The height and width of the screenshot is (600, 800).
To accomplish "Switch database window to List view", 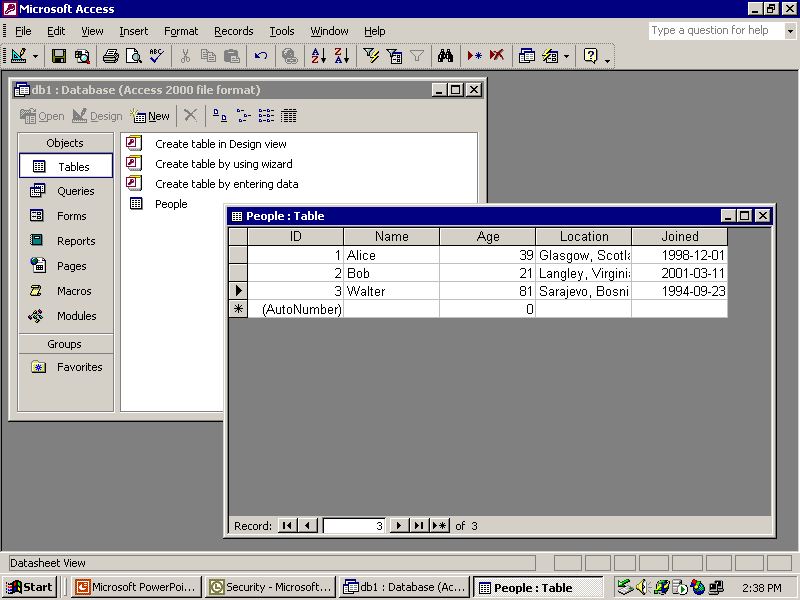I will pos(266,116).
